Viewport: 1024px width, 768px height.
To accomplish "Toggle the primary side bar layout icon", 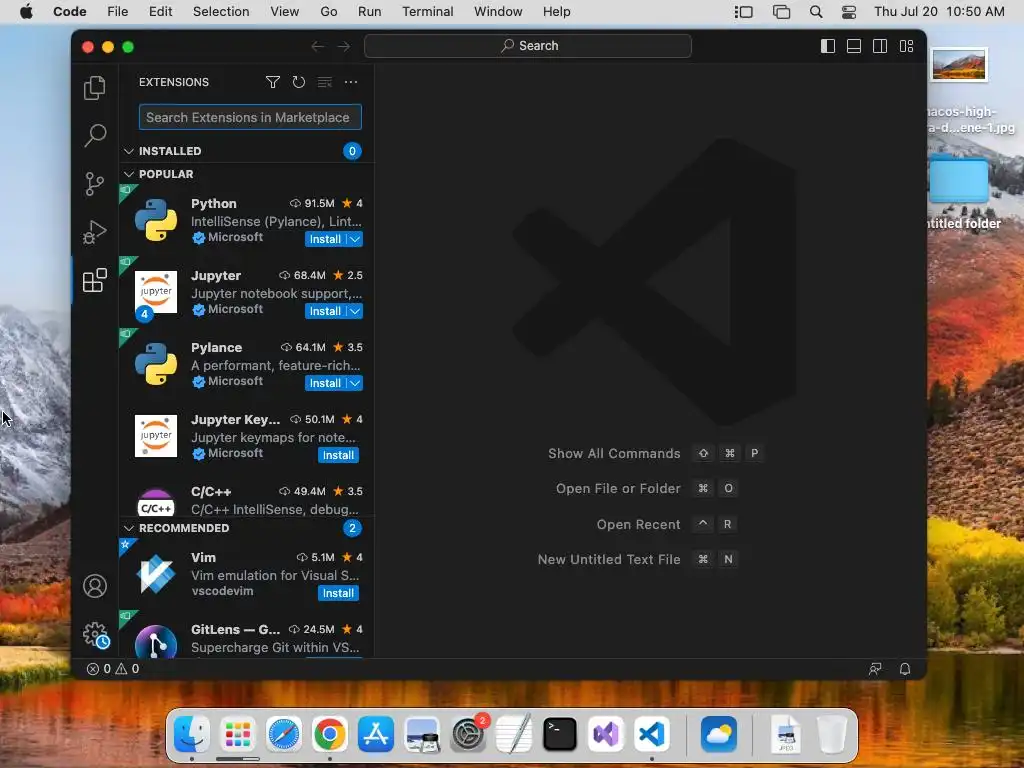I will (x=827, y=46).
